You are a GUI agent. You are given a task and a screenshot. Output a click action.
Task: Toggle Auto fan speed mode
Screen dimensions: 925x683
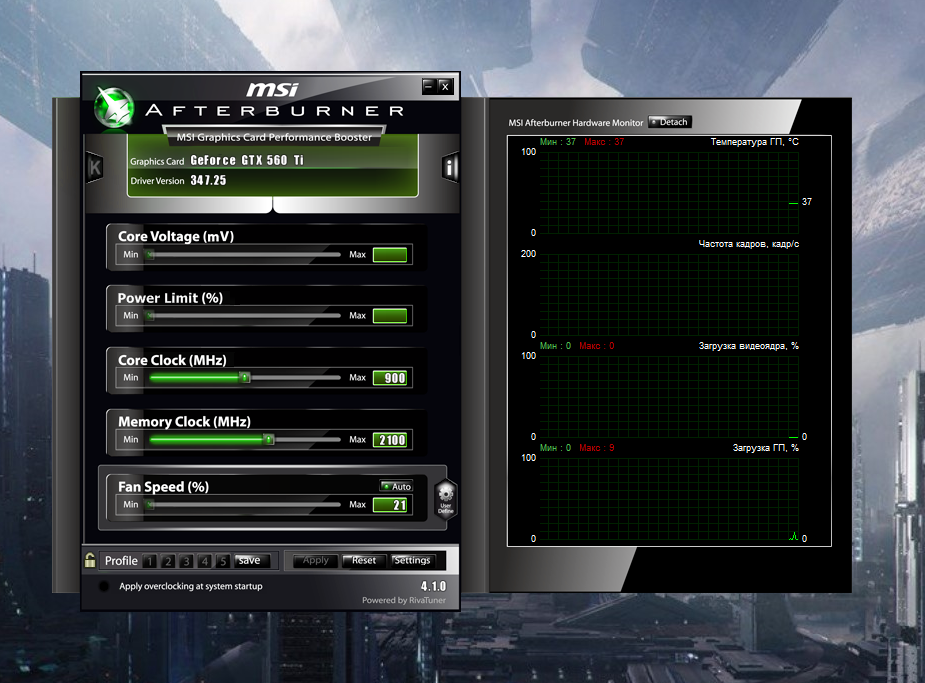coord(396,486)
